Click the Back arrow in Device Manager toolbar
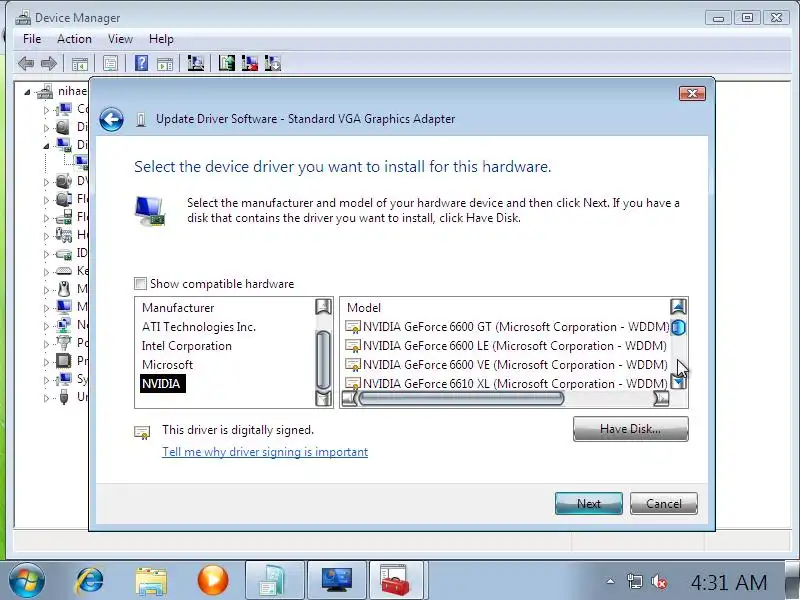The image size is (800, 600). 26,64
